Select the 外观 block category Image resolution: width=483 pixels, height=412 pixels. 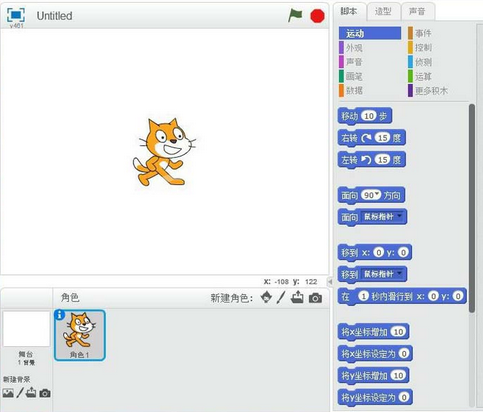[x=351, y=48]
